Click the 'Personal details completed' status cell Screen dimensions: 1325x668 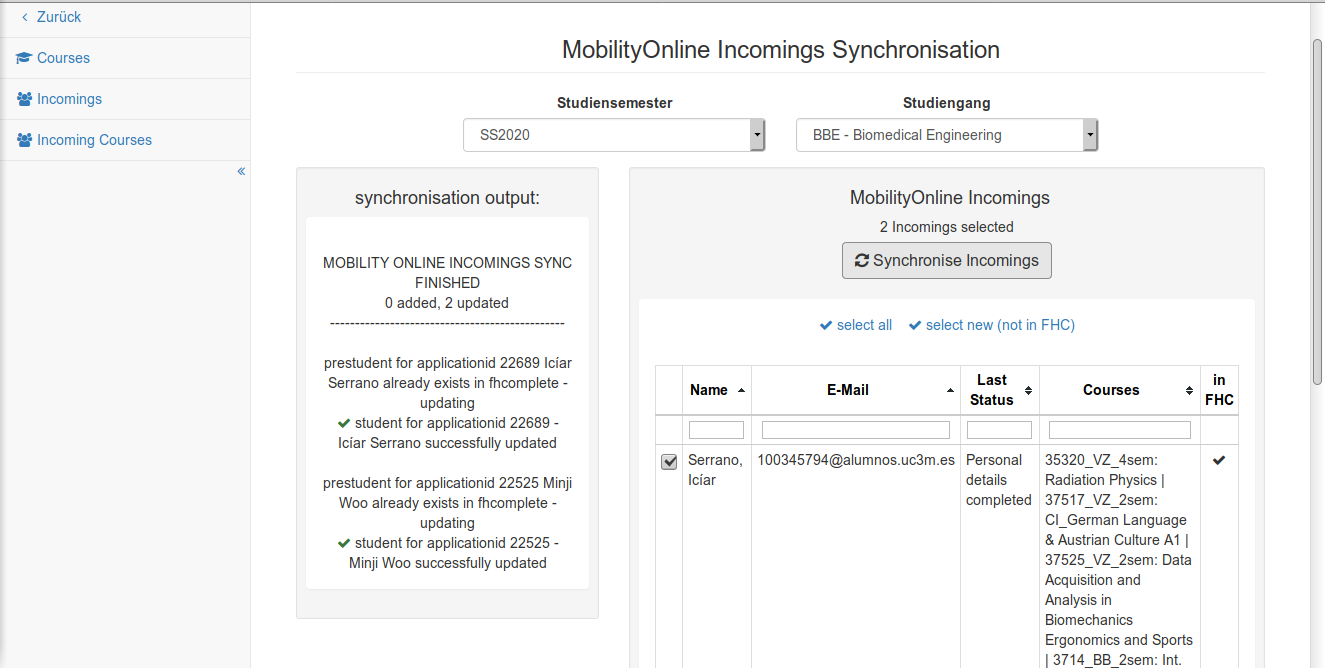pos(999,480)
